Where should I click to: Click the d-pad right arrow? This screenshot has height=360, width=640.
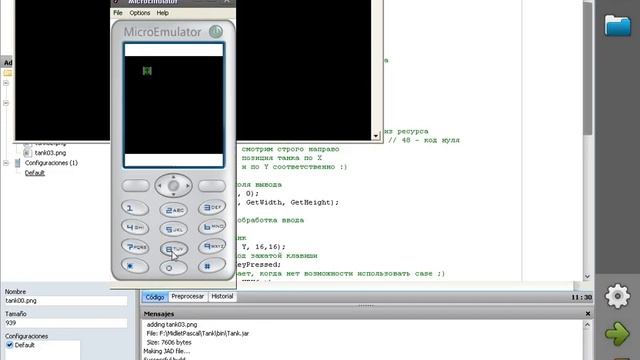tap(187, 186)
